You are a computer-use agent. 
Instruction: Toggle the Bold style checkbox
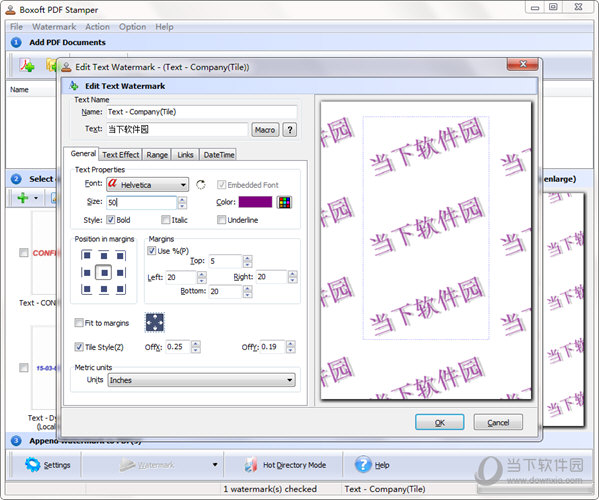pos(111,220)
